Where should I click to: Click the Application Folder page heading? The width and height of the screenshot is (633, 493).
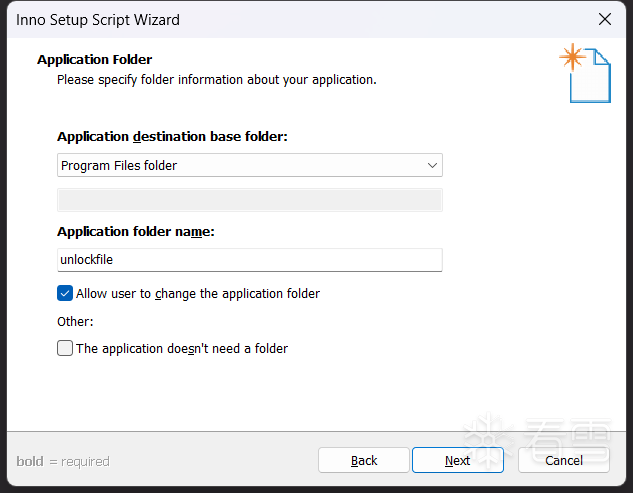94,59
